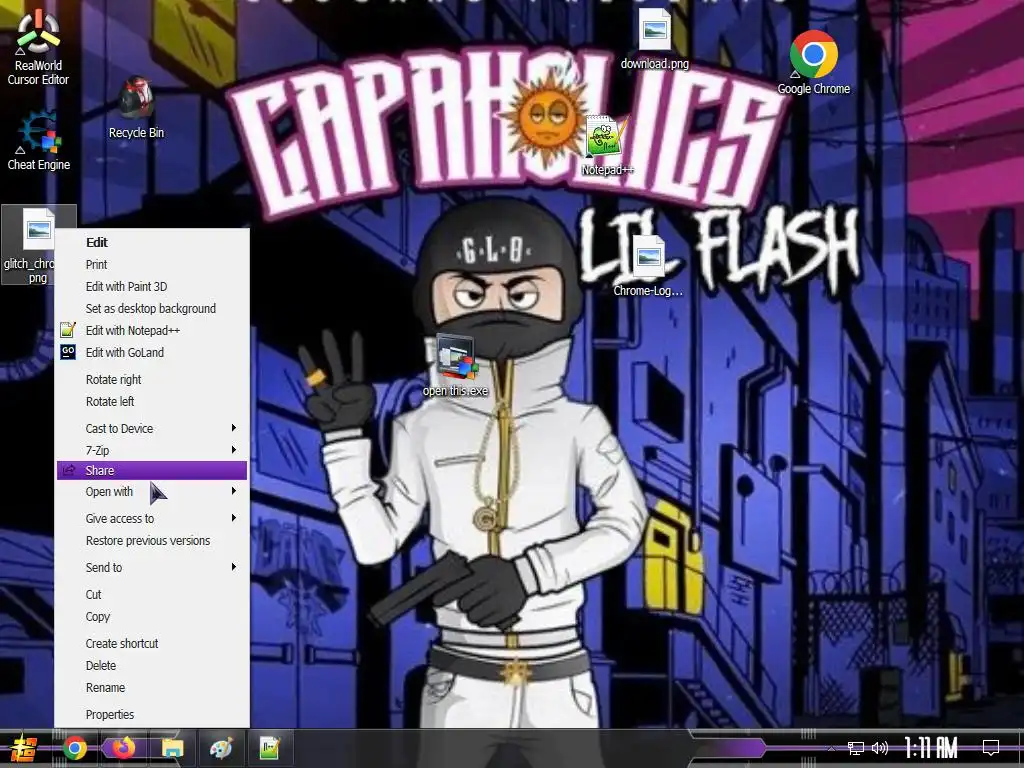Screen dimensions: 1024x768
Task: Open Notepad++ from the taskbar
Action: 269,748
